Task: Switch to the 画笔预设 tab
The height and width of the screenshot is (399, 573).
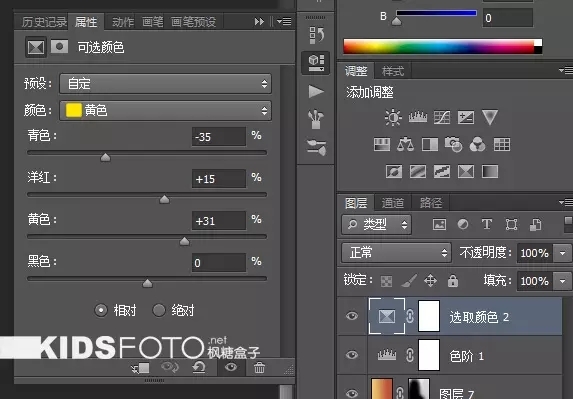Action: click(x=193, y=22)
